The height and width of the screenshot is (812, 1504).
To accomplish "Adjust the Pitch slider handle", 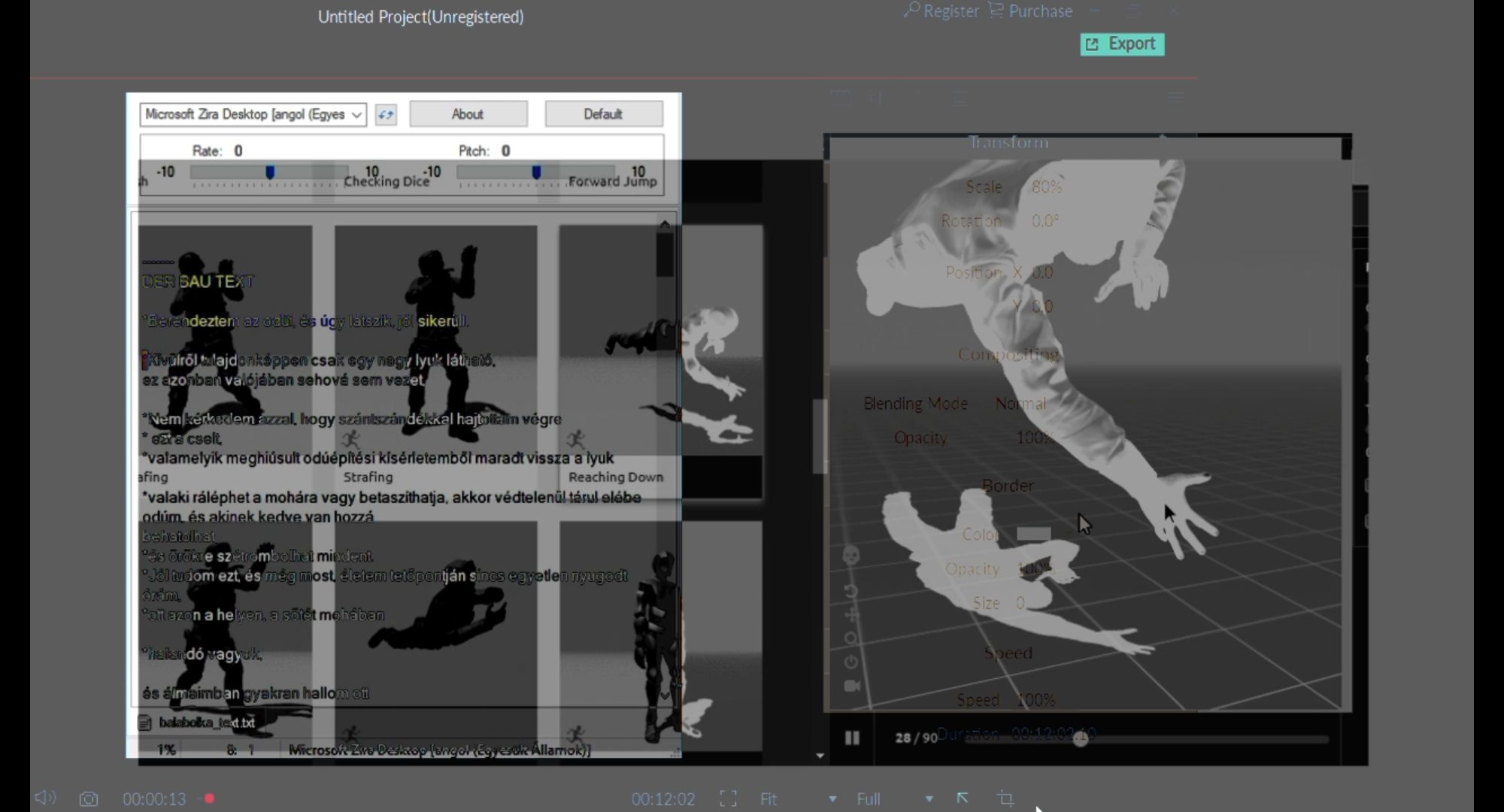I will point(536,172).
